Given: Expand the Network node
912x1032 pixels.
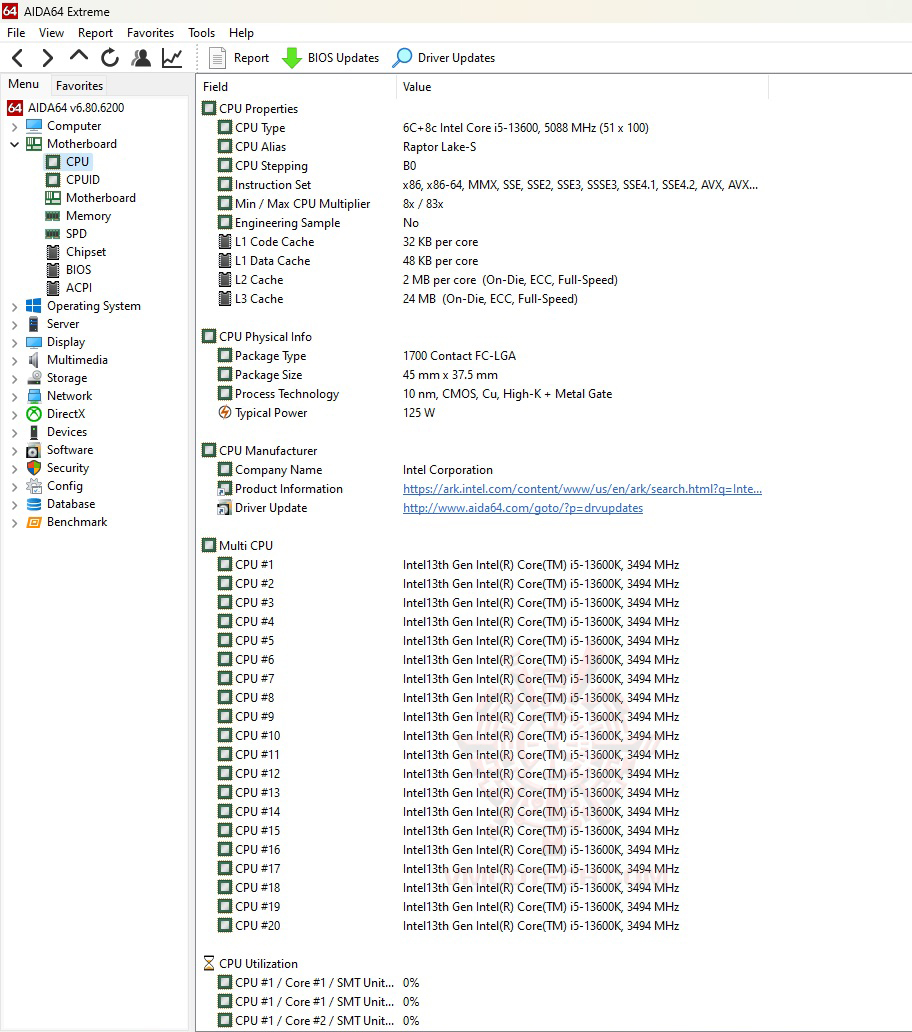Looking at the screenshot, I should [14, 397].
